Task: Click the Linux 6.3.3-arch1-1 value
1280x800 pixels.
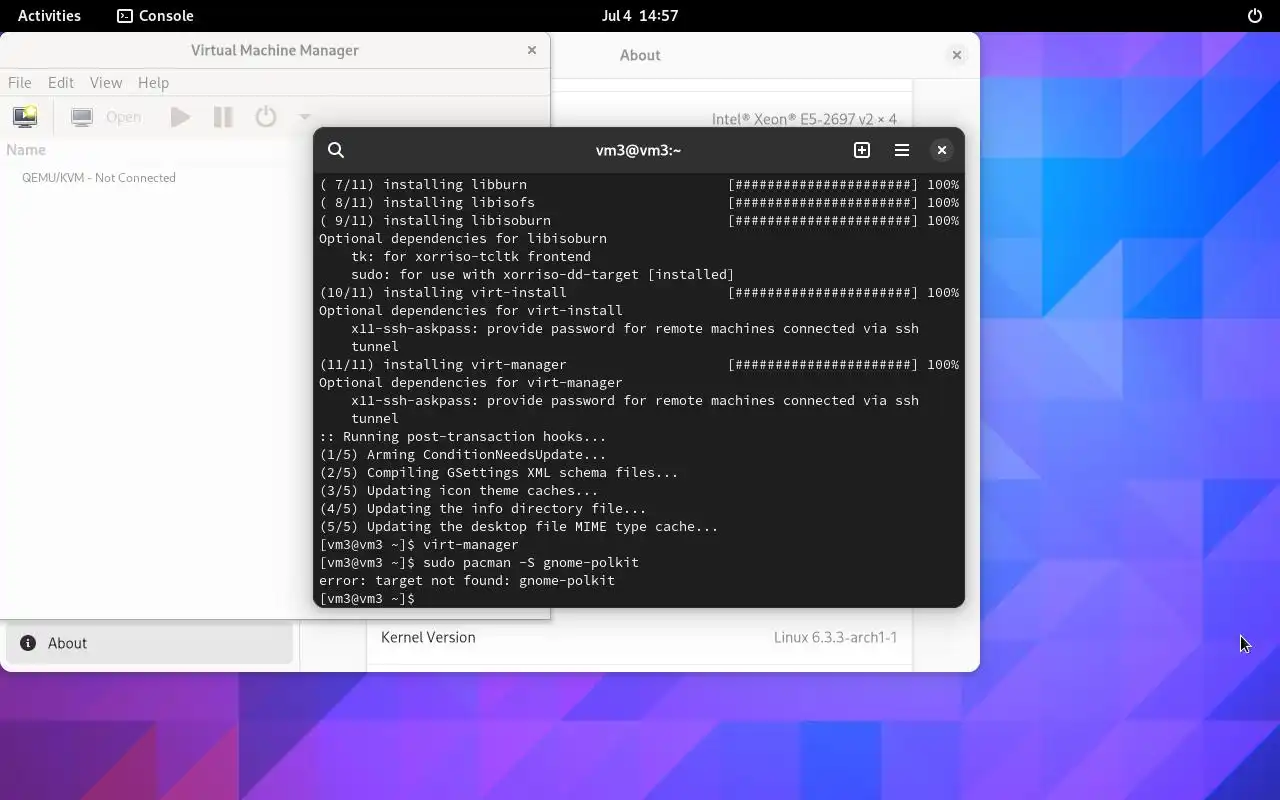Action: click(x=835, y=638)
